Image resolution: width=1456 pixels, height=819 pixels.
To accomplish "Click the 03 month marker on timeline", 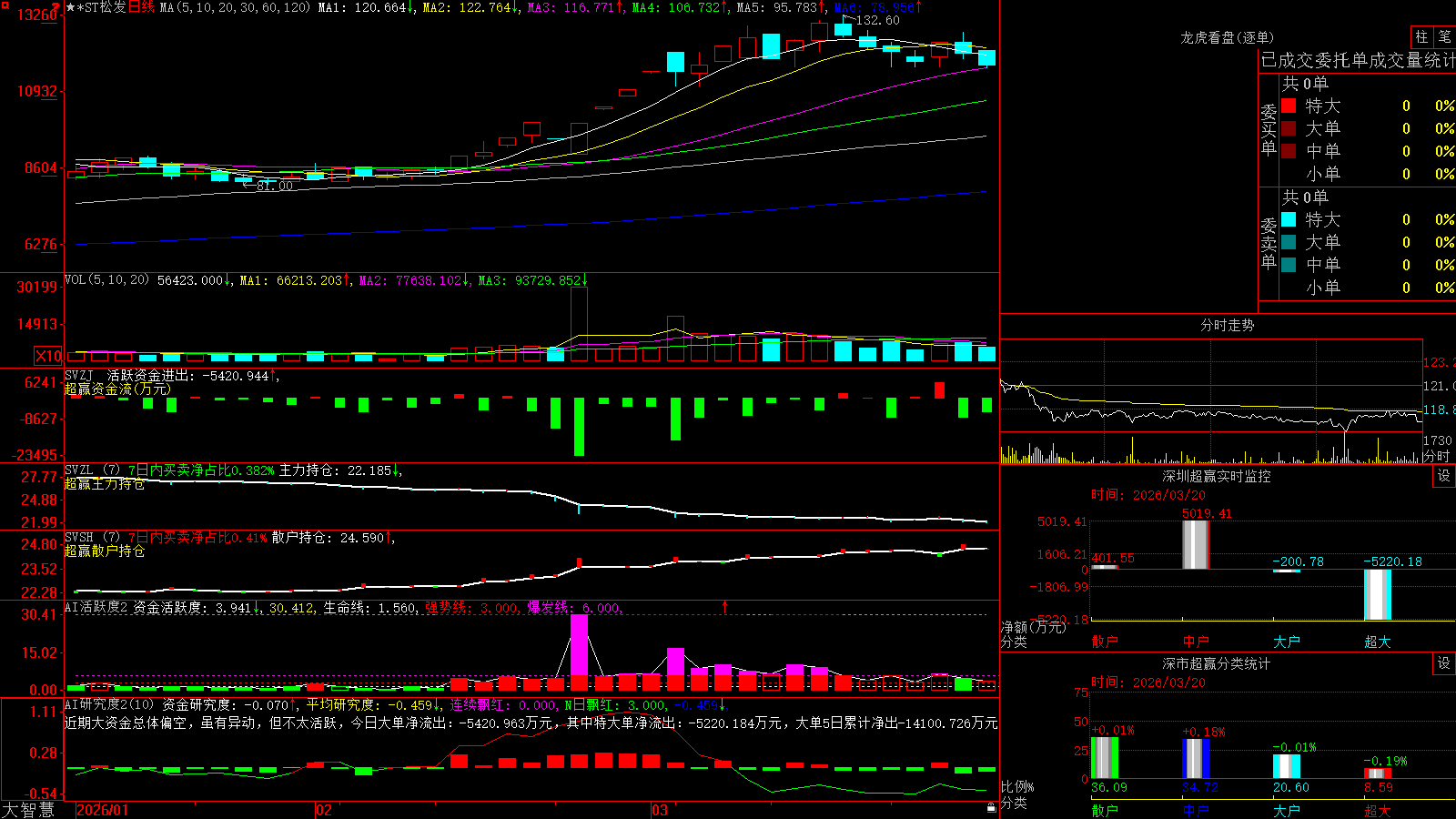I will pos(660,810).
